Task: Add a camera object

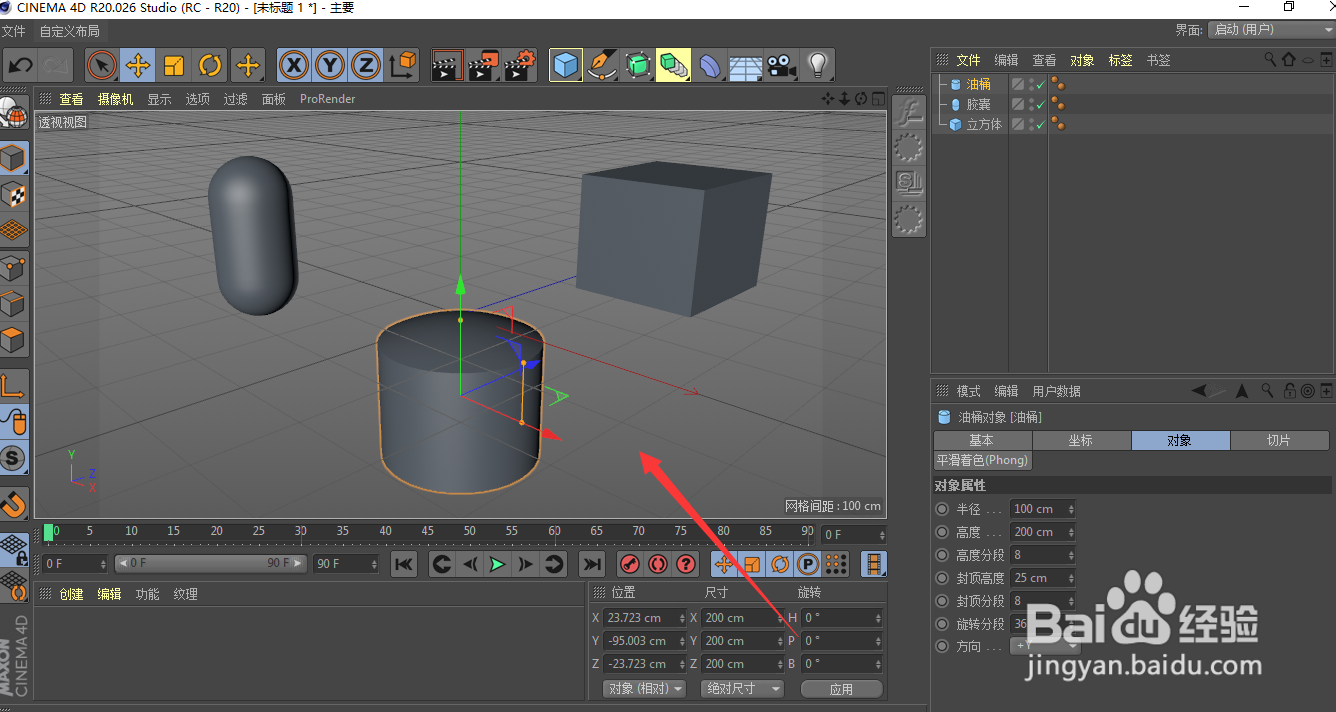Action: (x=782, y=67)
